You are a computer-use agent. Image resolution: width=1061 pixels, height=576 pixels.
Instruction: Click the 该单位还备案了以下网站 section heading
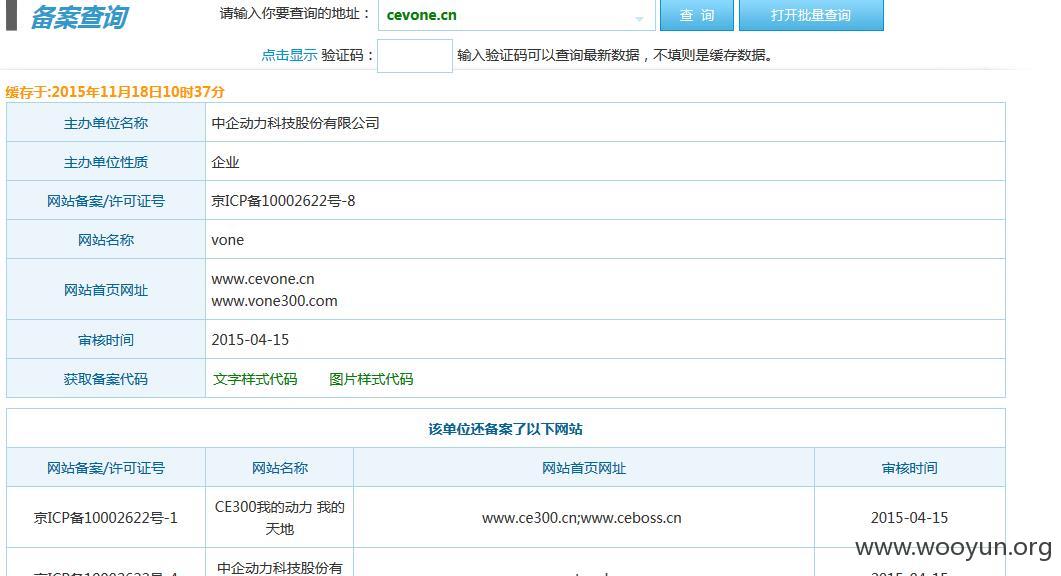(x=505, y=429)
